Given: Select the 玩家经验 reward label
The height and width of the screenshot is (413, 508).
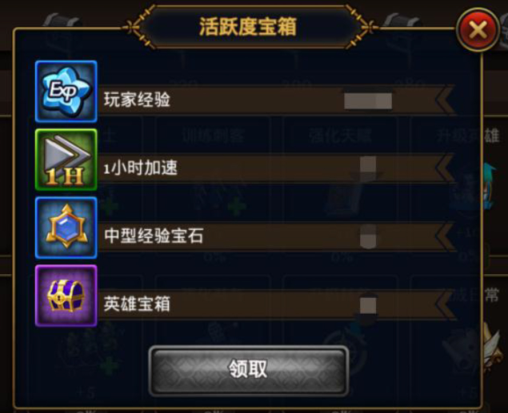Looking at the screenshot, I should click(x=137, y=100).
